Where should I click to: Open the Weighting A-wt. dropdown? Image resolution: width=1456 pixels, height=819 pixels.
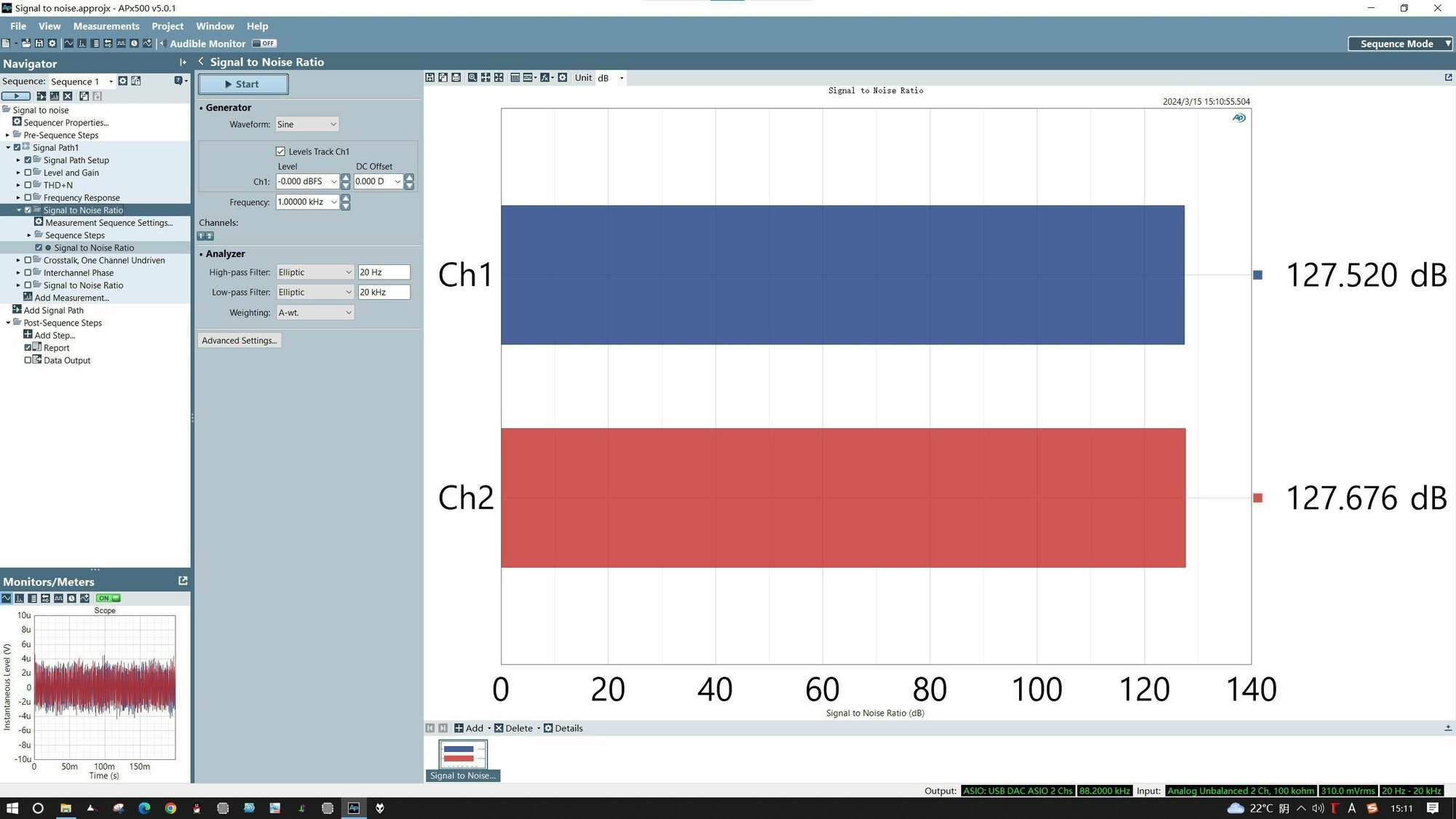[x=314, y=312]
